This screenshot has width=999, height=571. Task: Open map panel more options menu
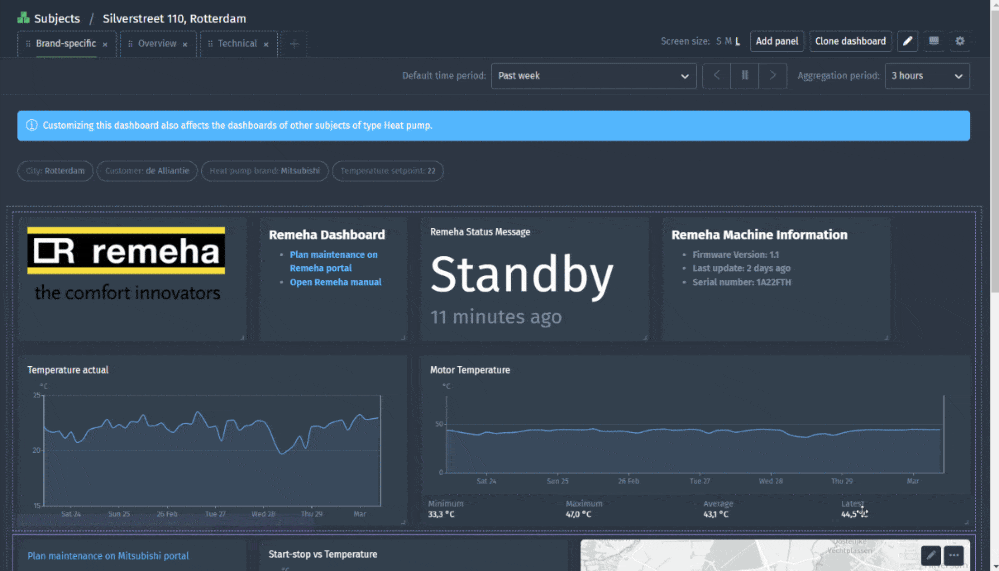point(955,555)
